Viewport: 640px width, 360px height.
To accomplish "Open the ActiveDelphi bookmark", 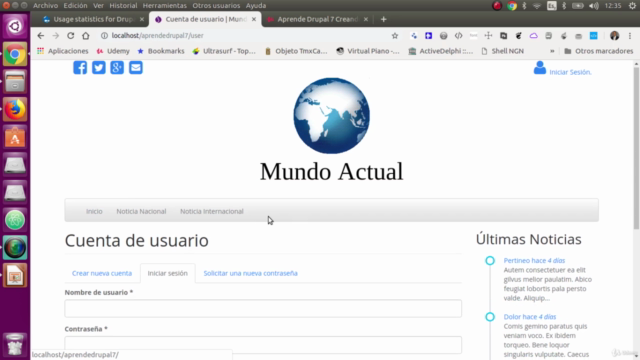I will pos(441,51).
